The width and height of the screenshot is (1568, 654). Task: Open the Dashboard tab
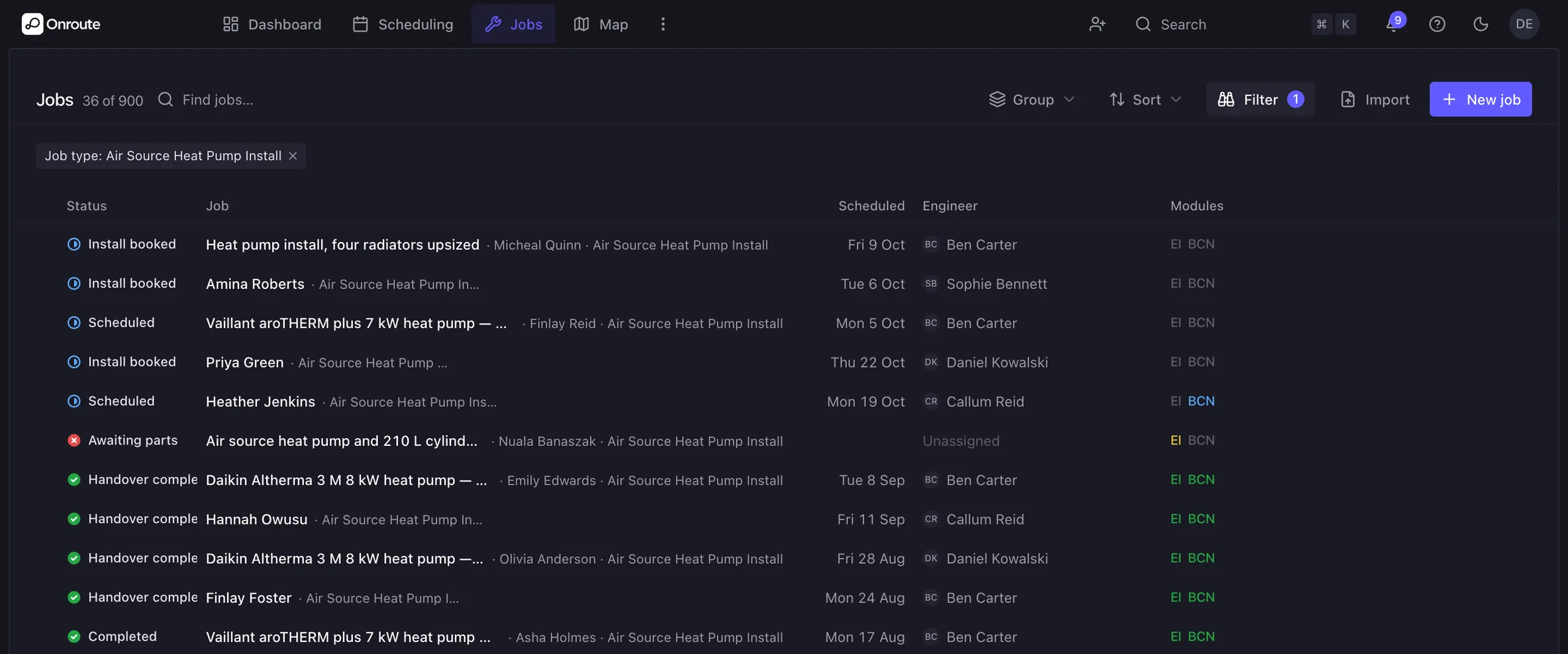tap(272, 24)
